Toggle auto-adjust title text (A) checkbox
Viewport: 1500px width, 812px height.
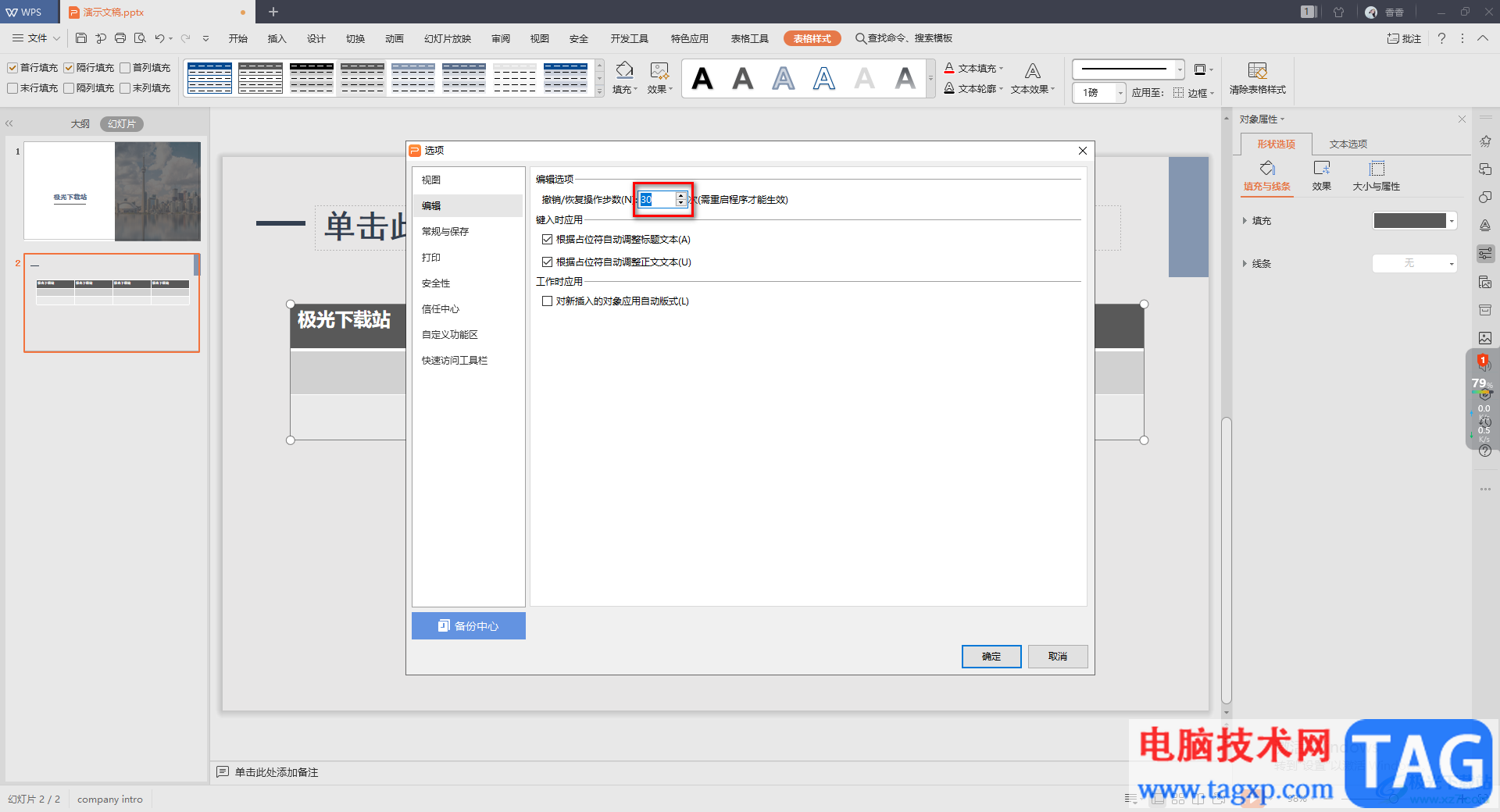click(547, 240)
